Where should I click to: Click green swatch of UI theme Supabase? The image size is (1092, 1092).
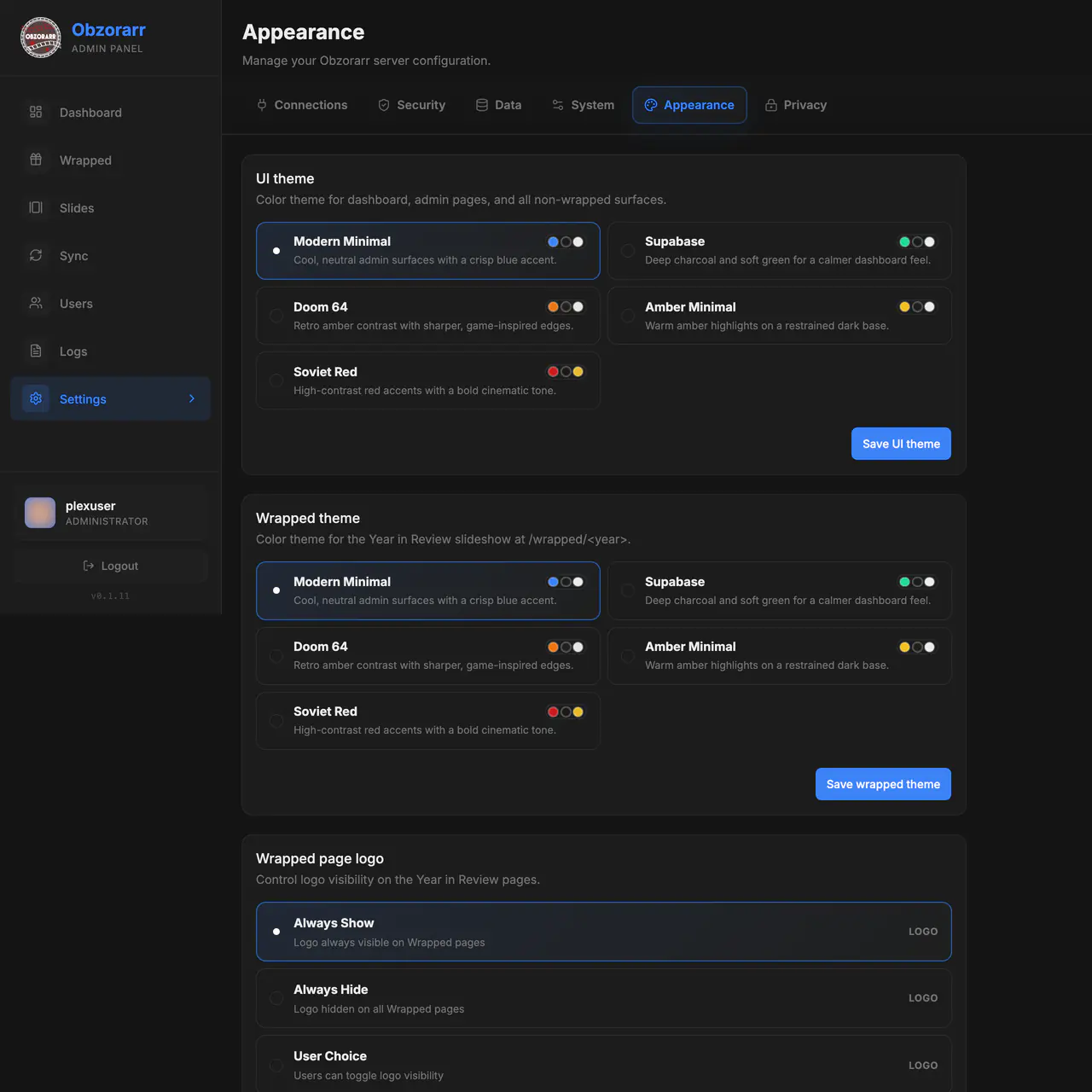(x=904, y=241)
